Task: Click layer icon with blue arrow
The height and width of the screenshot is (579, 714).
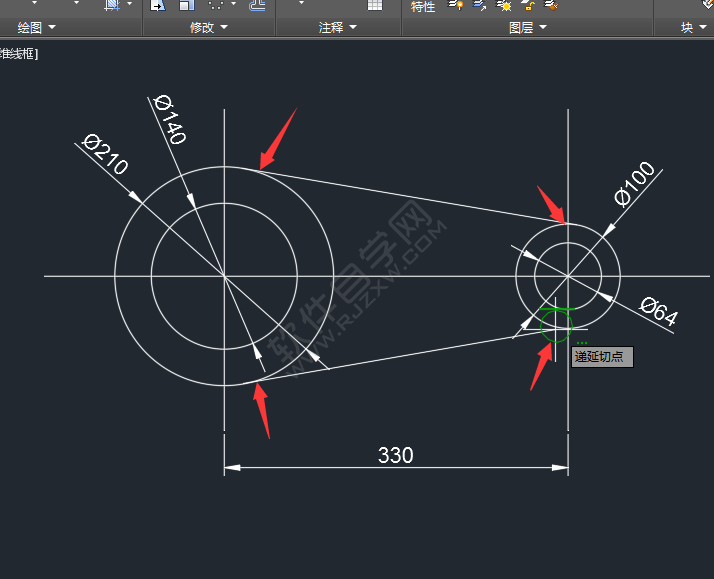Action: [x=480, y=6]
